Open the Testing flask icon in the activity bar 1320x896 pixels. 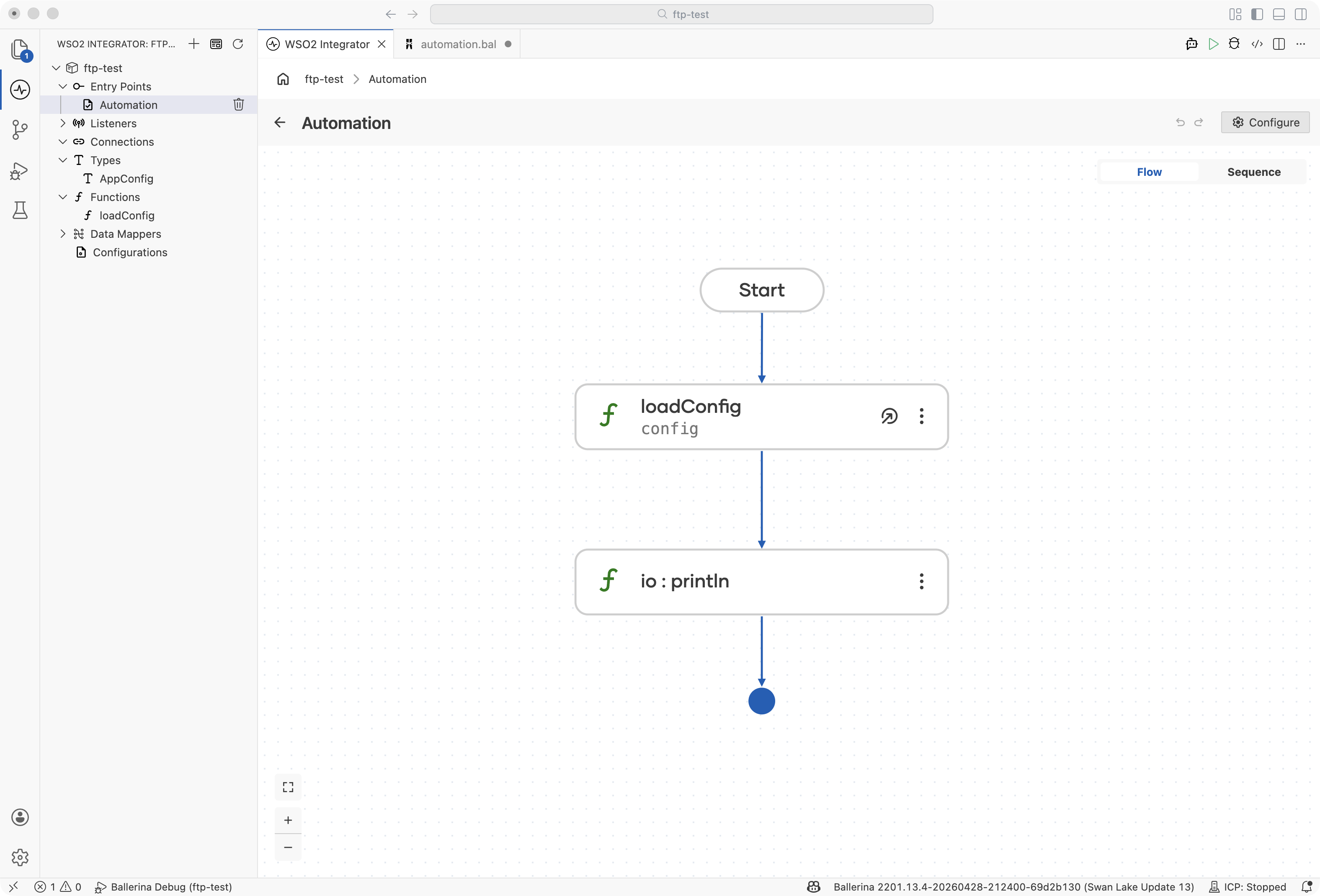[20, 210]
